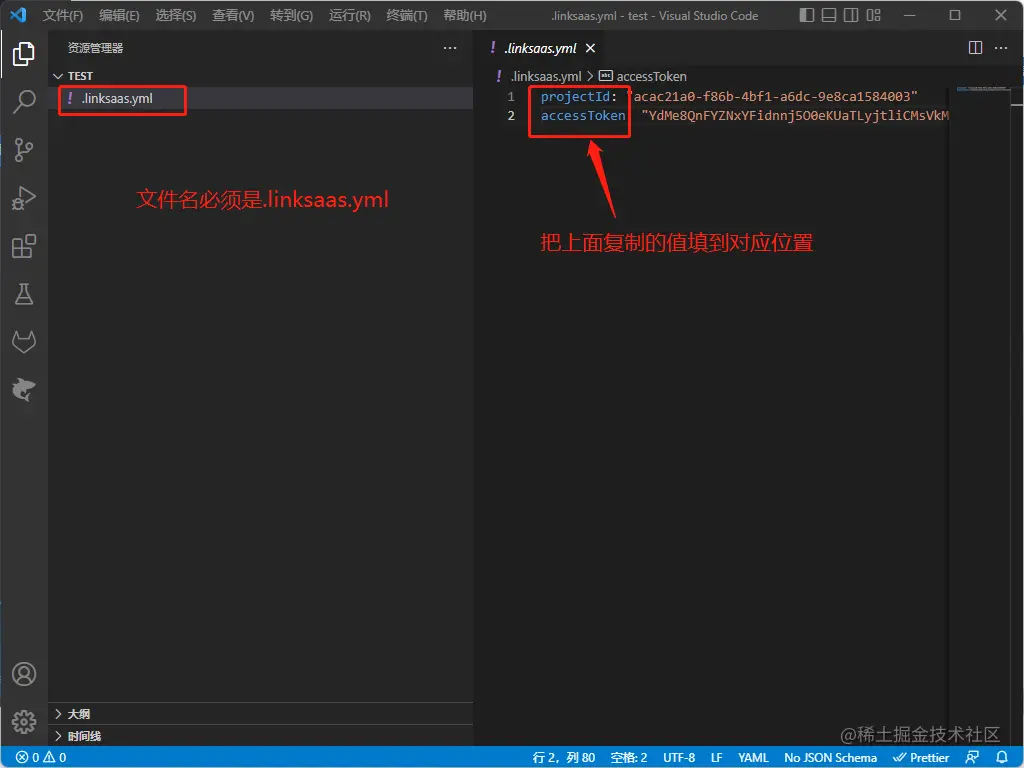Change language mode via YAML

pyautogui.click(x=753, y=757)
